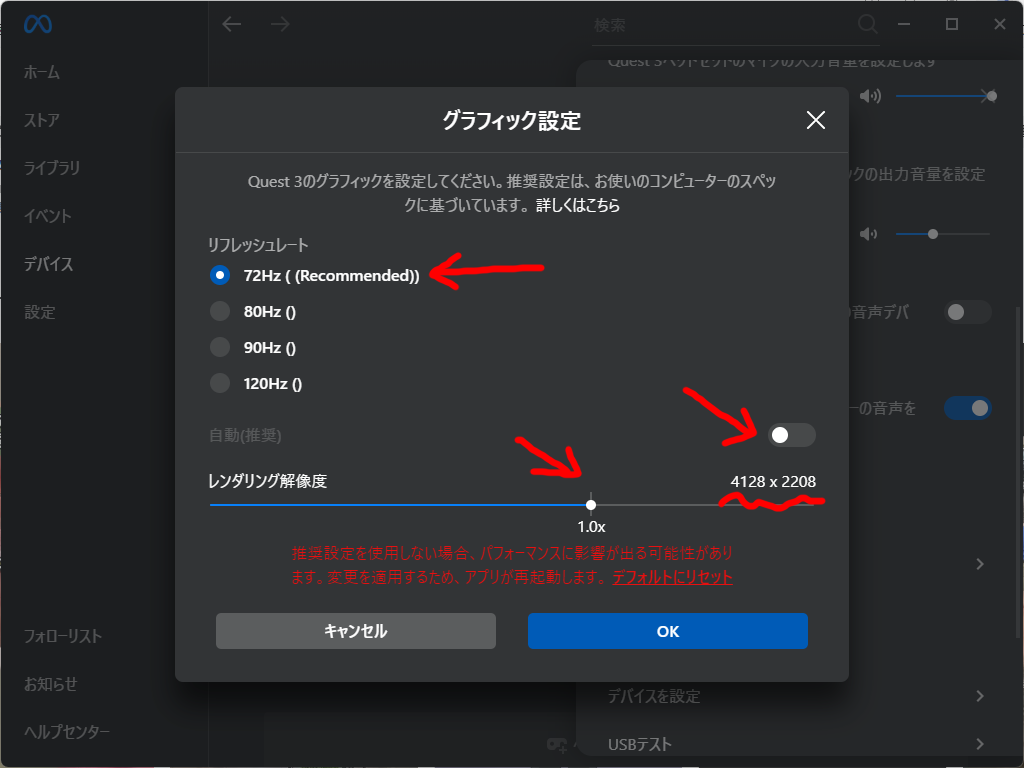1024x768 pixels.
Task: Open フォローリスト in sidebar
Action: click(63, 636)
